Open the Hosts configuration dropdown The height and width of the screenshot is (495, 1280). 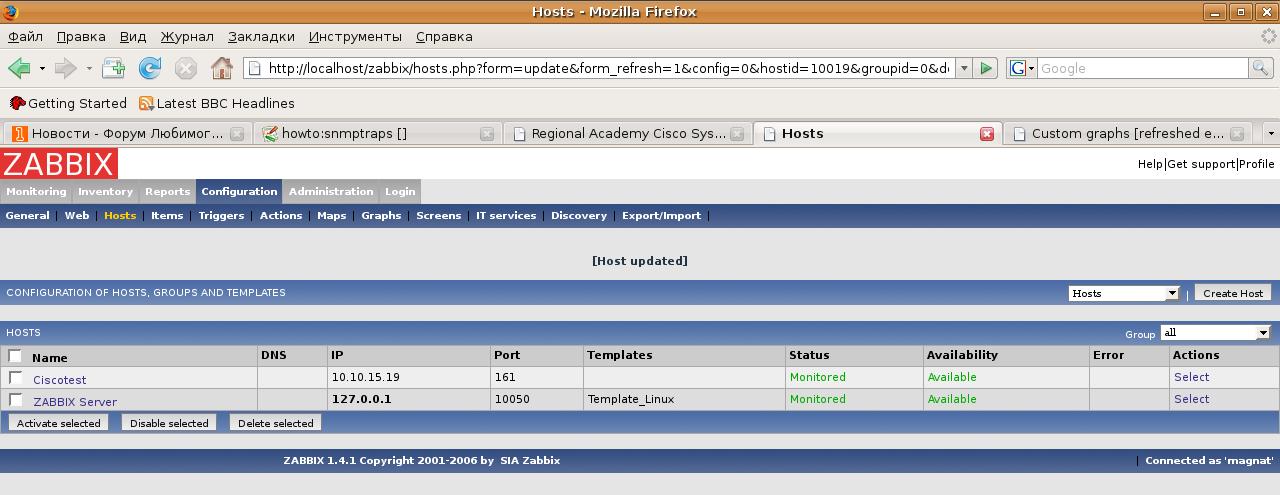point(1124,293)
